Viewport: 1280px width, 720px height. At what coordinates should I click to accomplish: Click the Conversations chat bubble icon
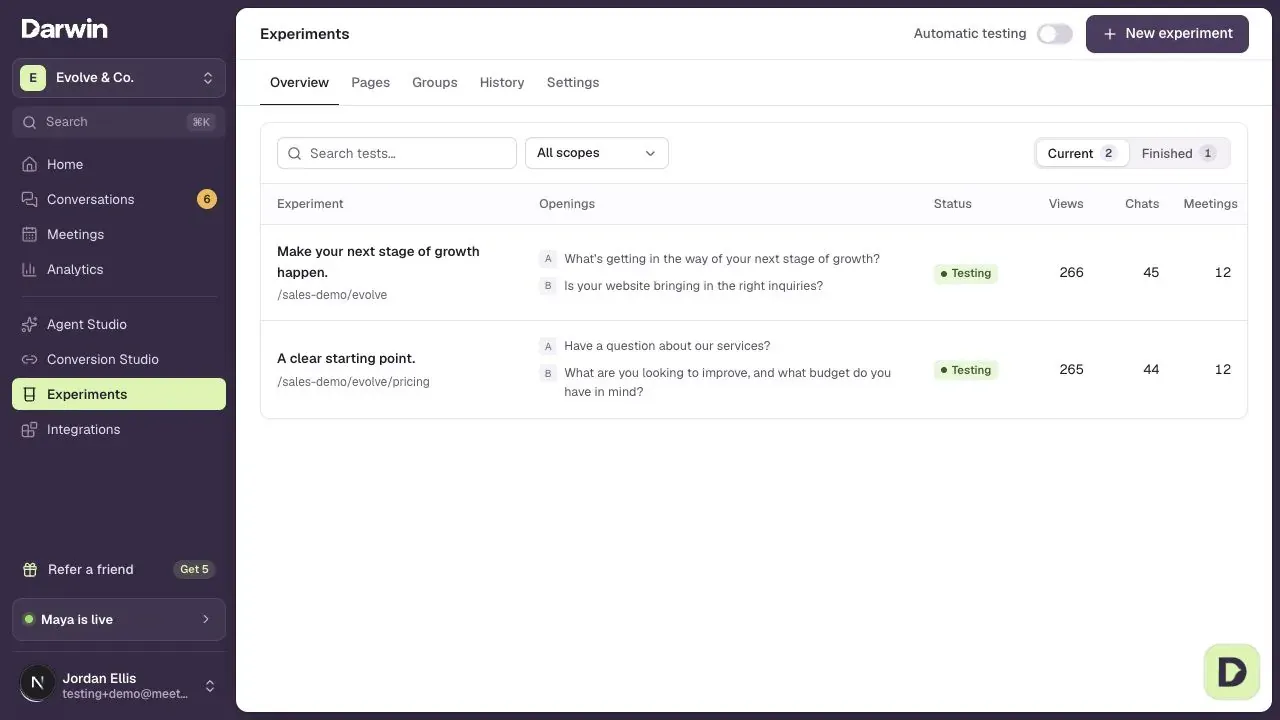pyautogui.click(x=29, y=199)
